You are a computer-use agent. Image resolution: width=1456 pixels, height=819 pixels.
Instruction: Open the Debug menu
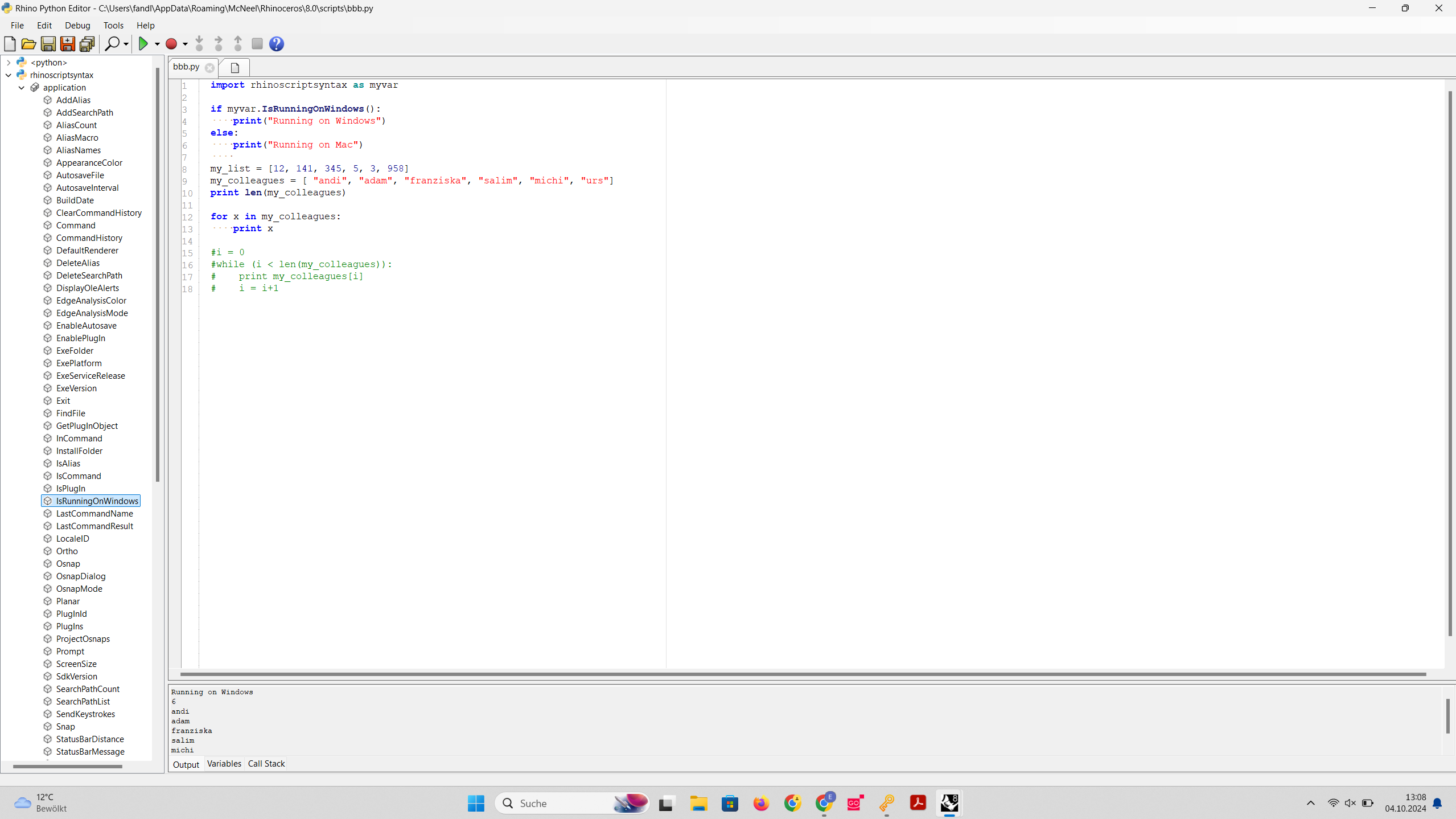(x=78, y=25)
